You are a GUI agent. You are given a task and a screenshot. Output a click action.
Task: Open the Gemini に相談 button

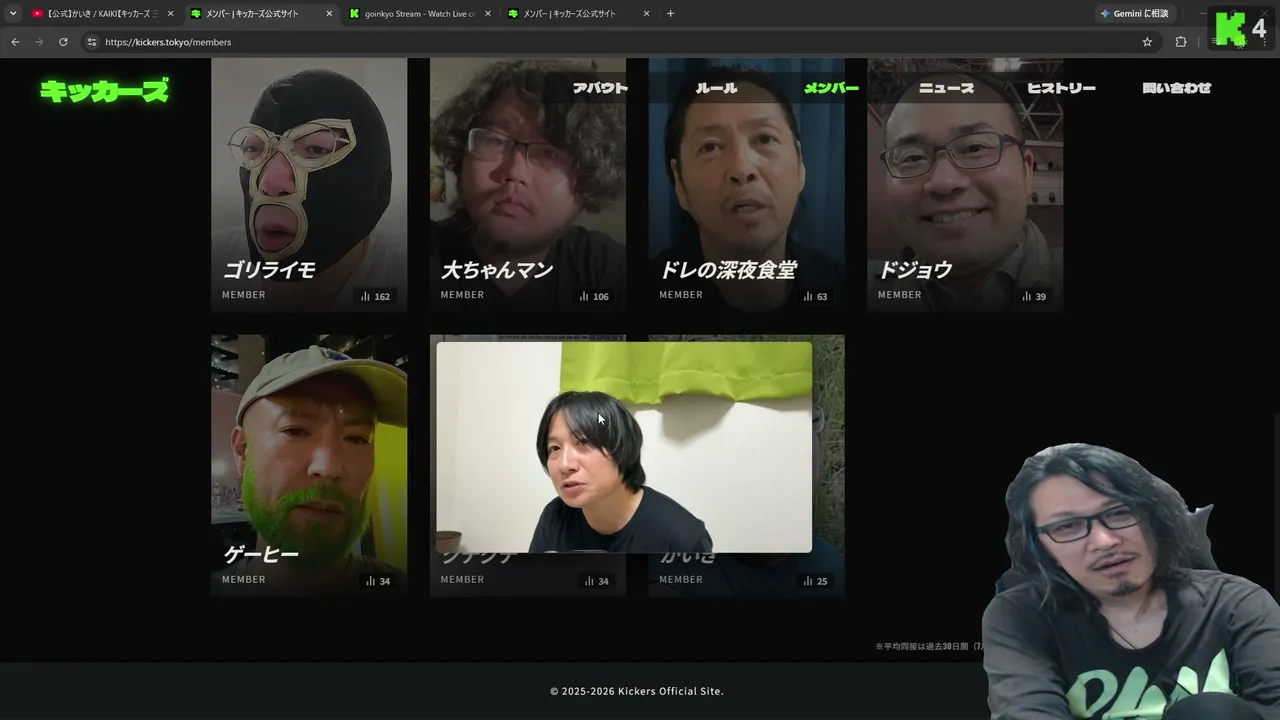[1135, 14]
